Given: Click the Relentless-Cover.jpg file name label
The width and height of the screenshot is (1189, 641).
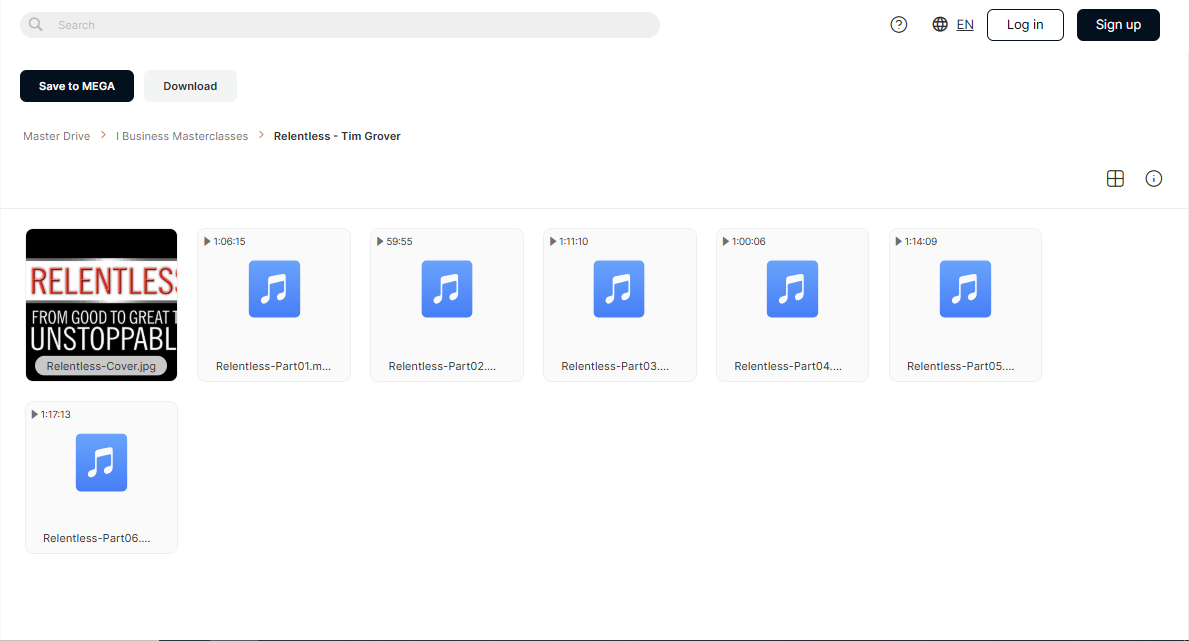Looking at the screenshot, I should 101,366.
